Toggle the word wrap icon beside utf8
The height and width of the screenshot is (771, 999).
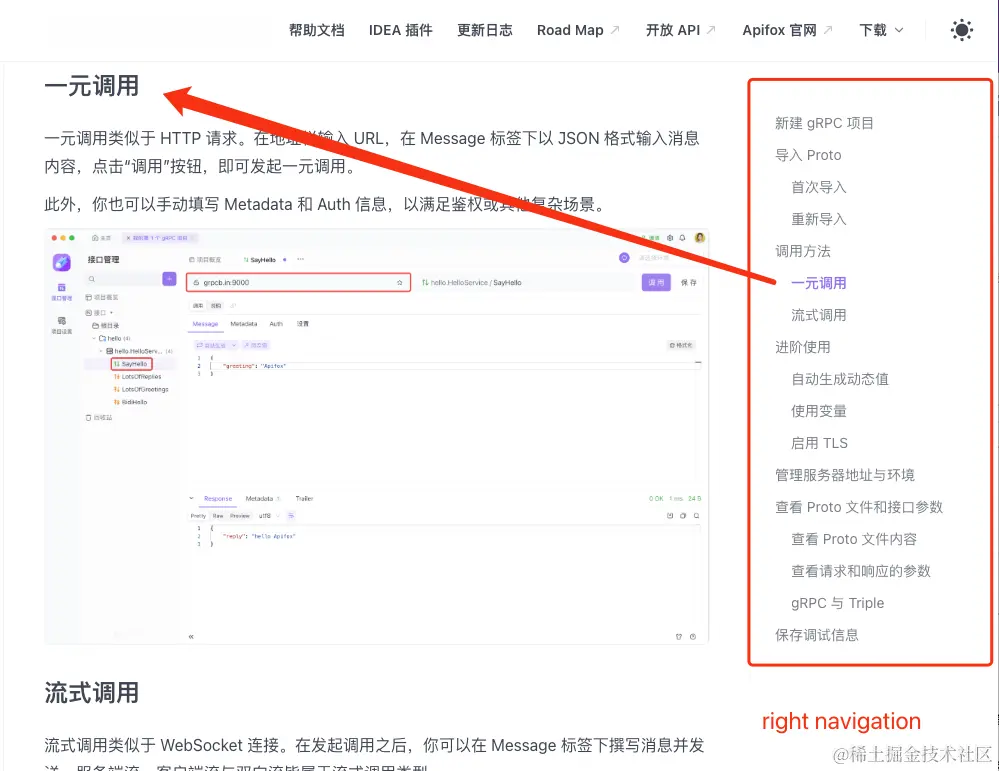[x=291, y=515]
